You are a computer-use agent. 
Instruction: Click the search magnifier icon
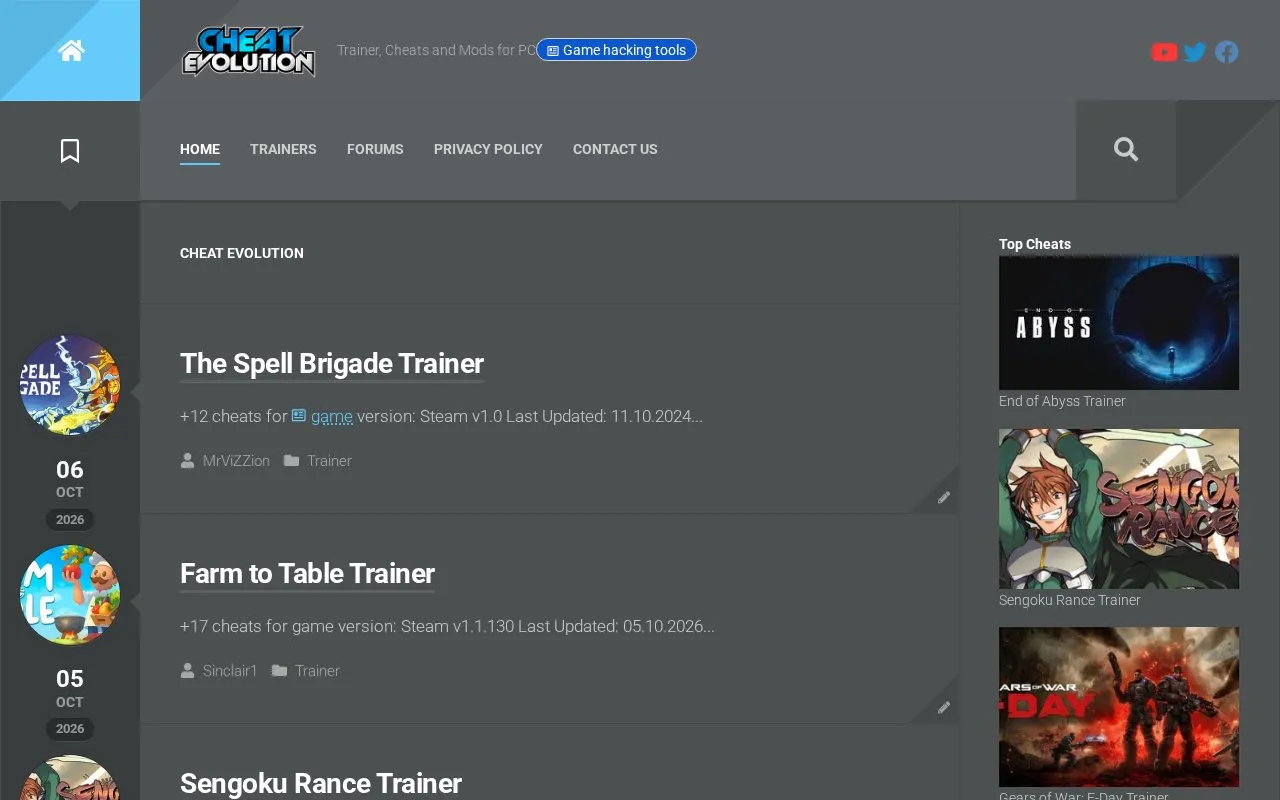pyautogui.click(x=1126, y=149)
